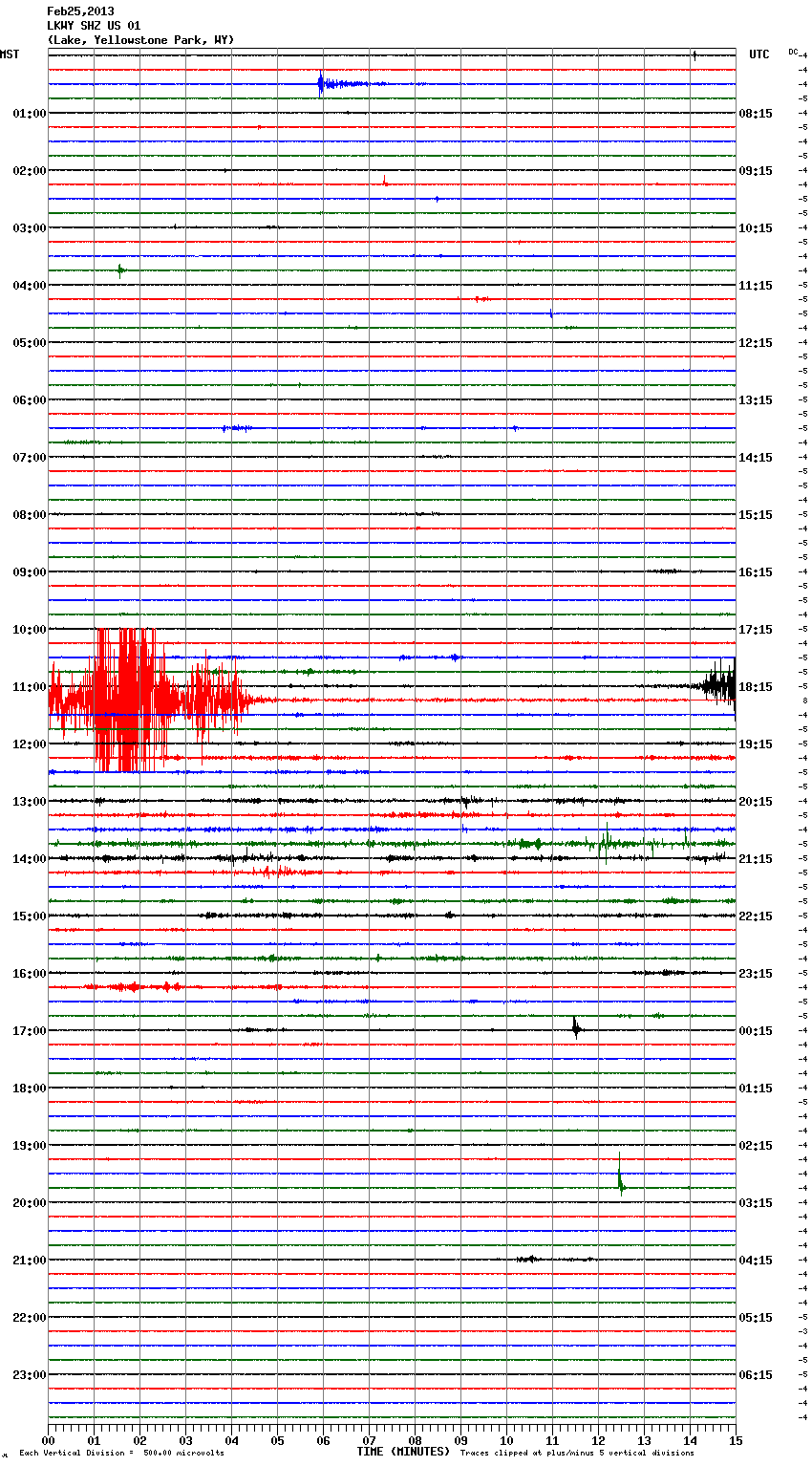Select the 18:00 MST row label
Screen dimensions: 812x1466
pyautogui.click(x=30, y=1089)
